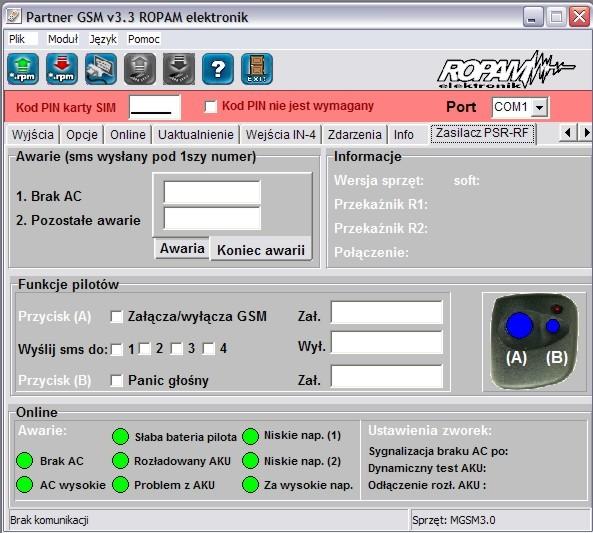The height and width of the screenshot is (533, 593).
Task: Switch to the Opcje tab
Action: tap(82, 135)
